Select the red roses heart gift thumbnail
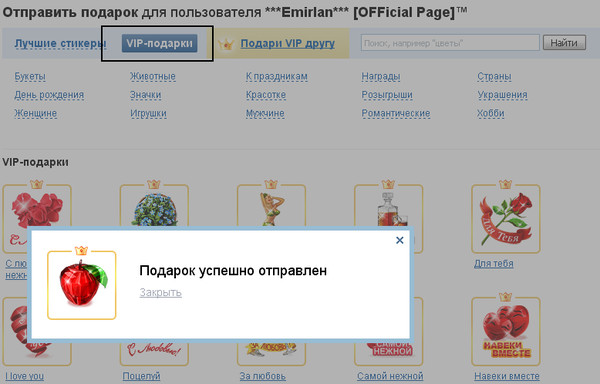The image size is (600, 384). [x=37, y=205]
